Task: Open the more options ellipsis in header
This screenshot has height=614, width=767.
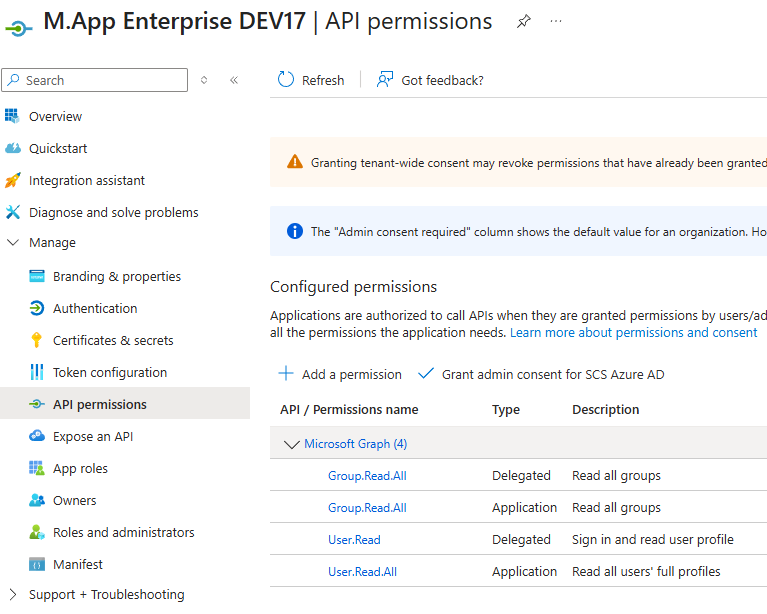Action: [556, 21]
